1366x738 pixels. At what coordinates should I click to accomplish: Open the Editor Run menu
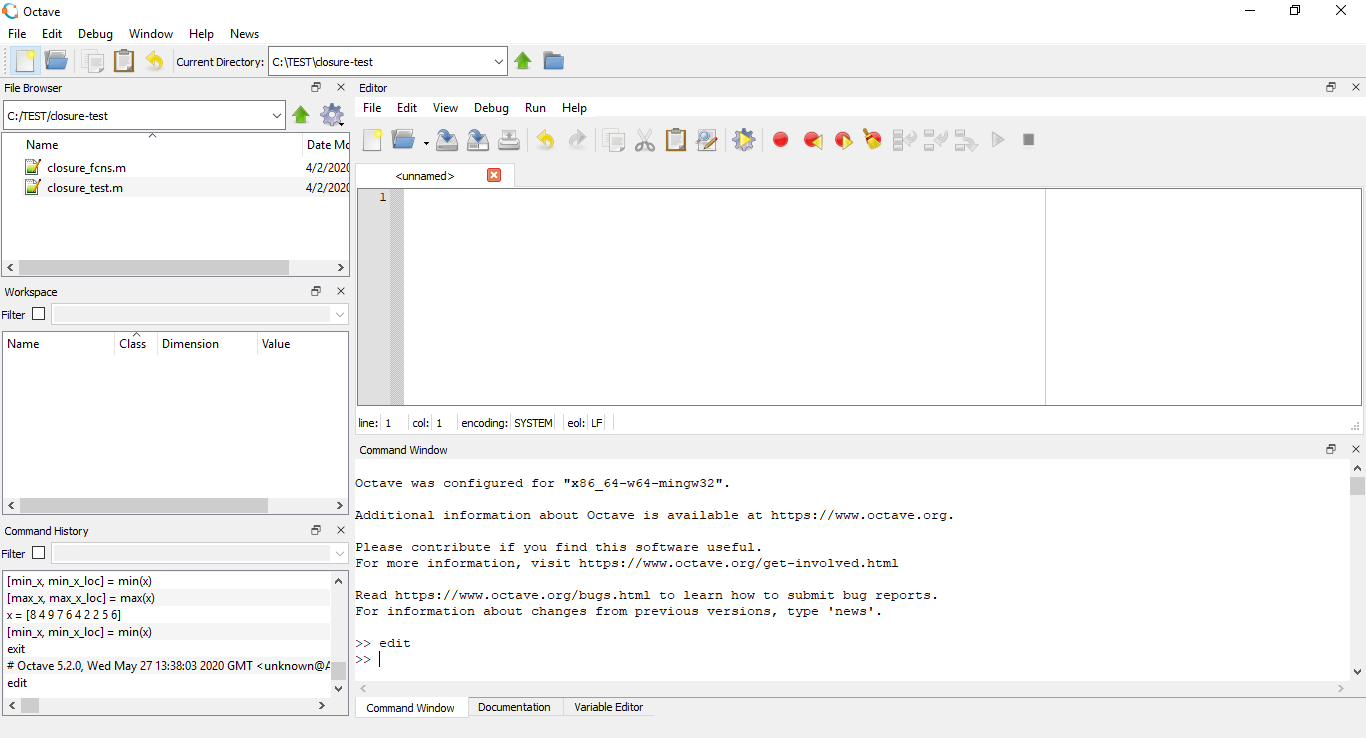[x=535, y=108]
